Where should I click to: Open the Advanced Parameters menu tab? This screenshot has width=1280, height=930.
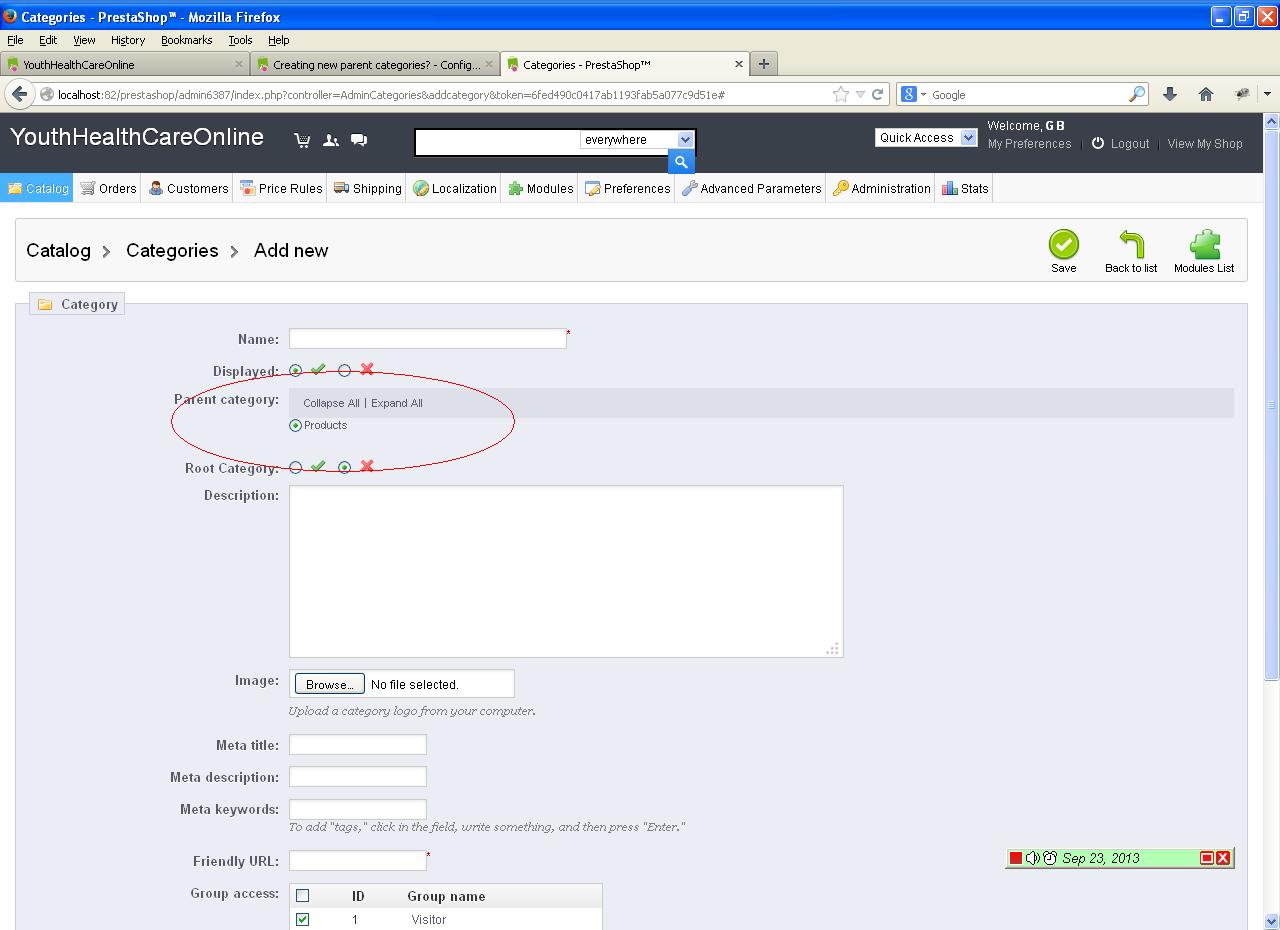coord(751,188)
